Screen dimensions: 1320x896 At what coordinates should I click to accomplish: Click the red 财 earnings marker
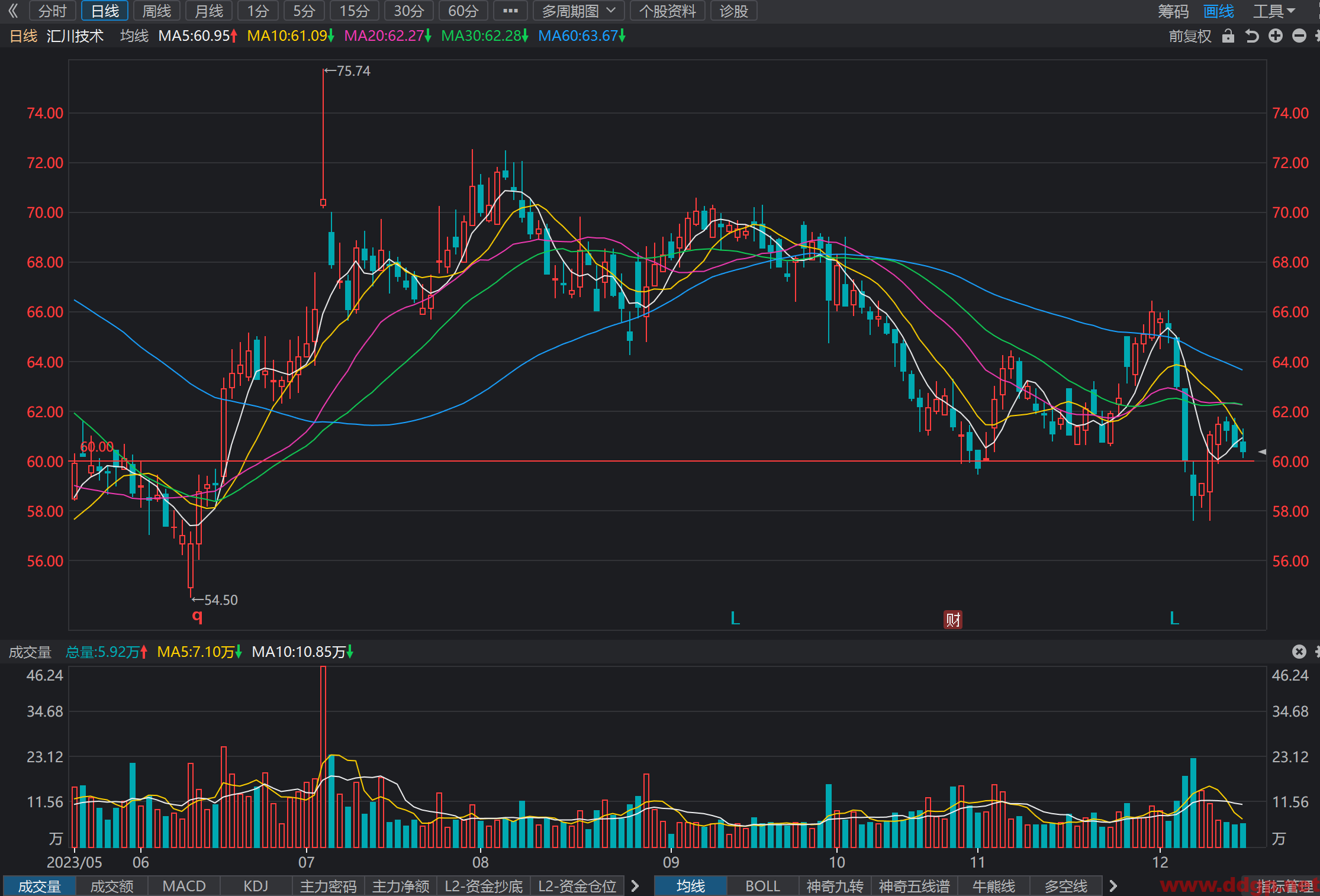(952, 620)
